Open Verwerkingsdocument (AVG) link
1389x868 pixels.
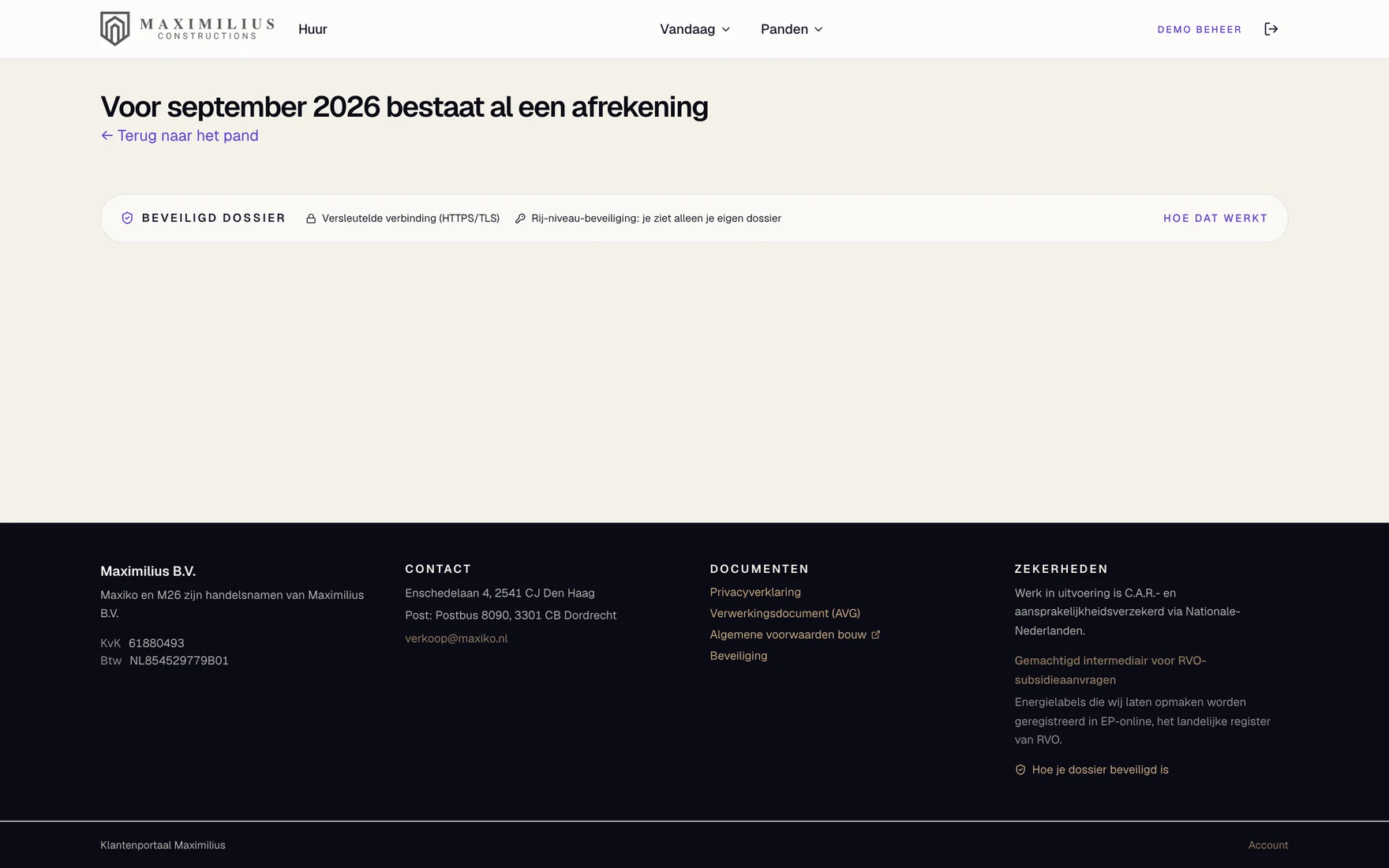(x=785, y=613)
